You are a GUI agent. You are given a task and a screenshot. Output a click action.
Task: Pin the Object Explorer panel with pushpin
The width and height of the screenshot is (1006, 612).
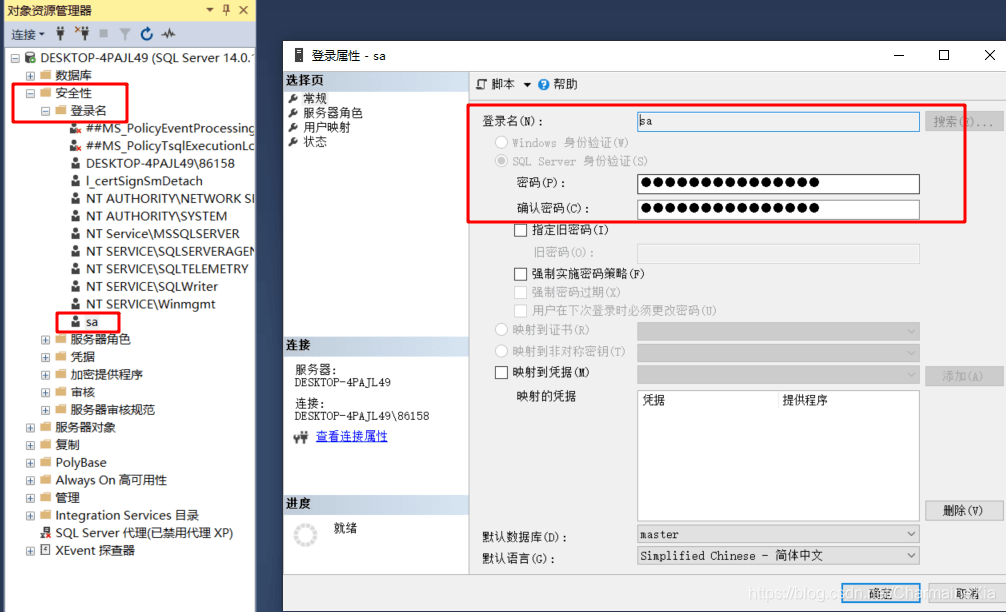click(x=226, y=9)
